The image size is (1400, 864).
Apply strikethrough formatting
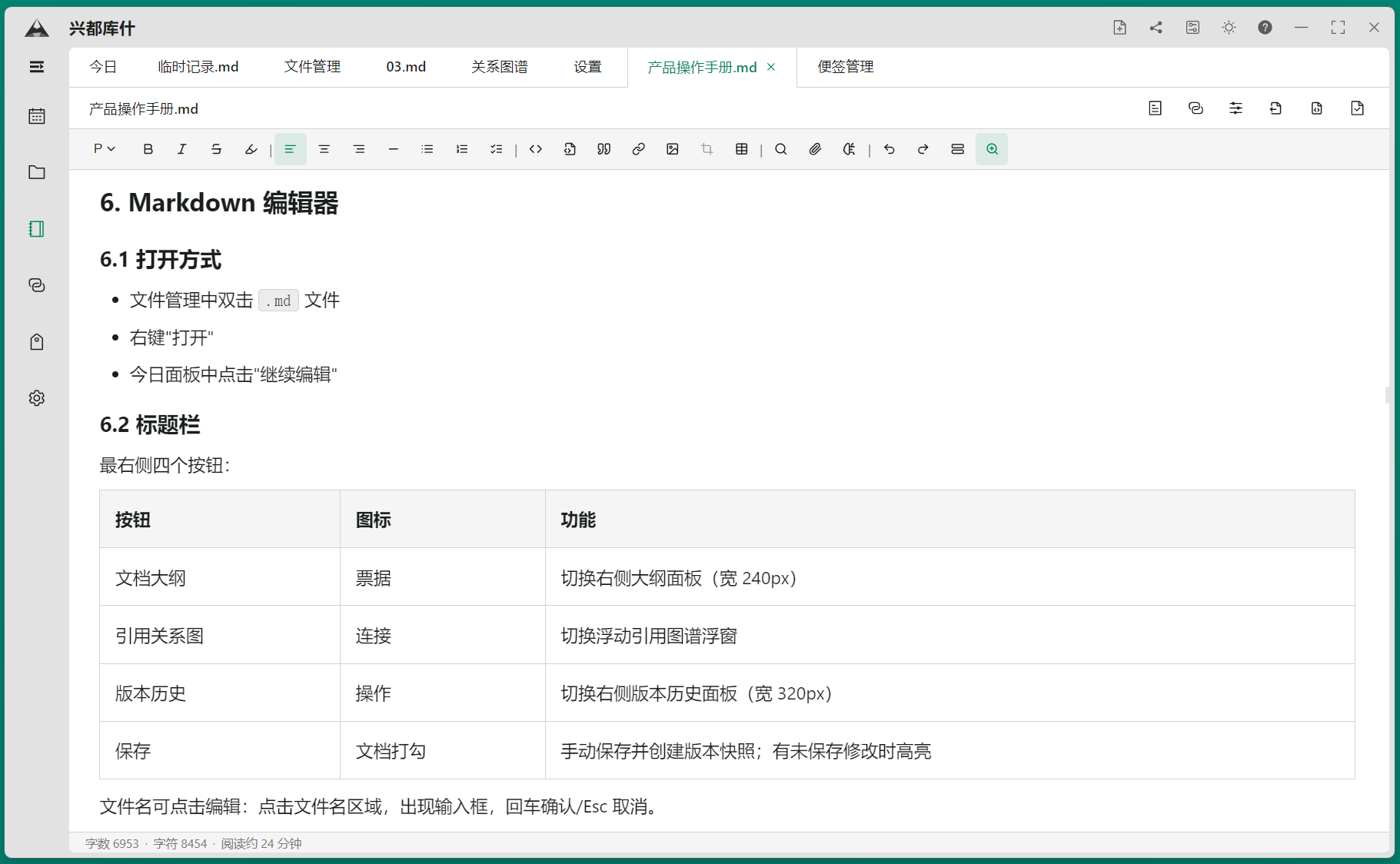click(216, 149)
